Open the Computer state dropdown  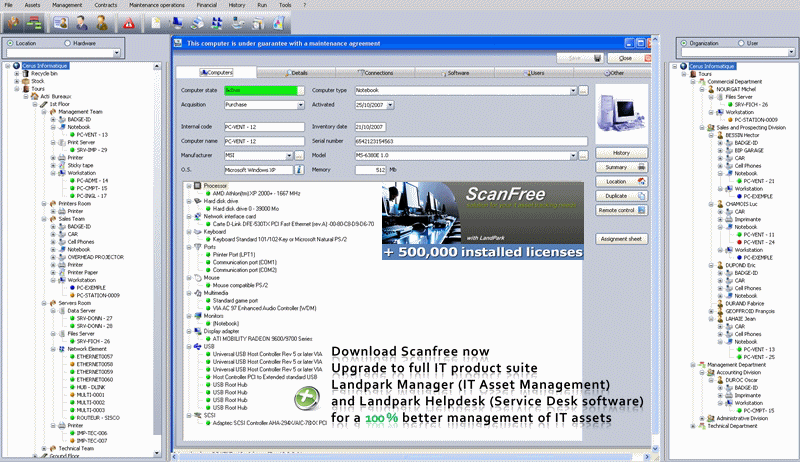[301, 90]
